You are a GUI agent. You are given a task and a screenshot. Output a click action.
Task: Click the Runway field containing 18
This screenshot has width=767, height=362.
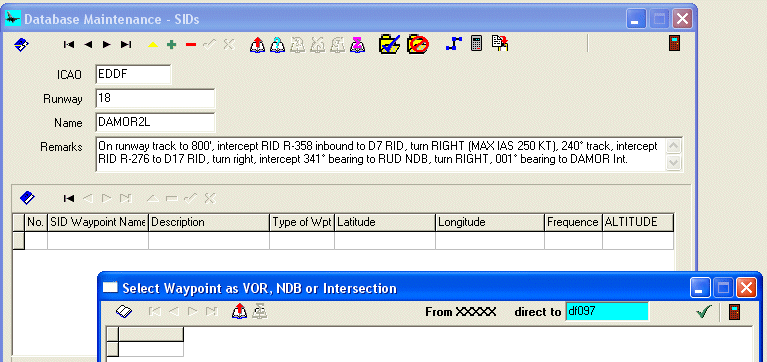[x=155, y=98]
